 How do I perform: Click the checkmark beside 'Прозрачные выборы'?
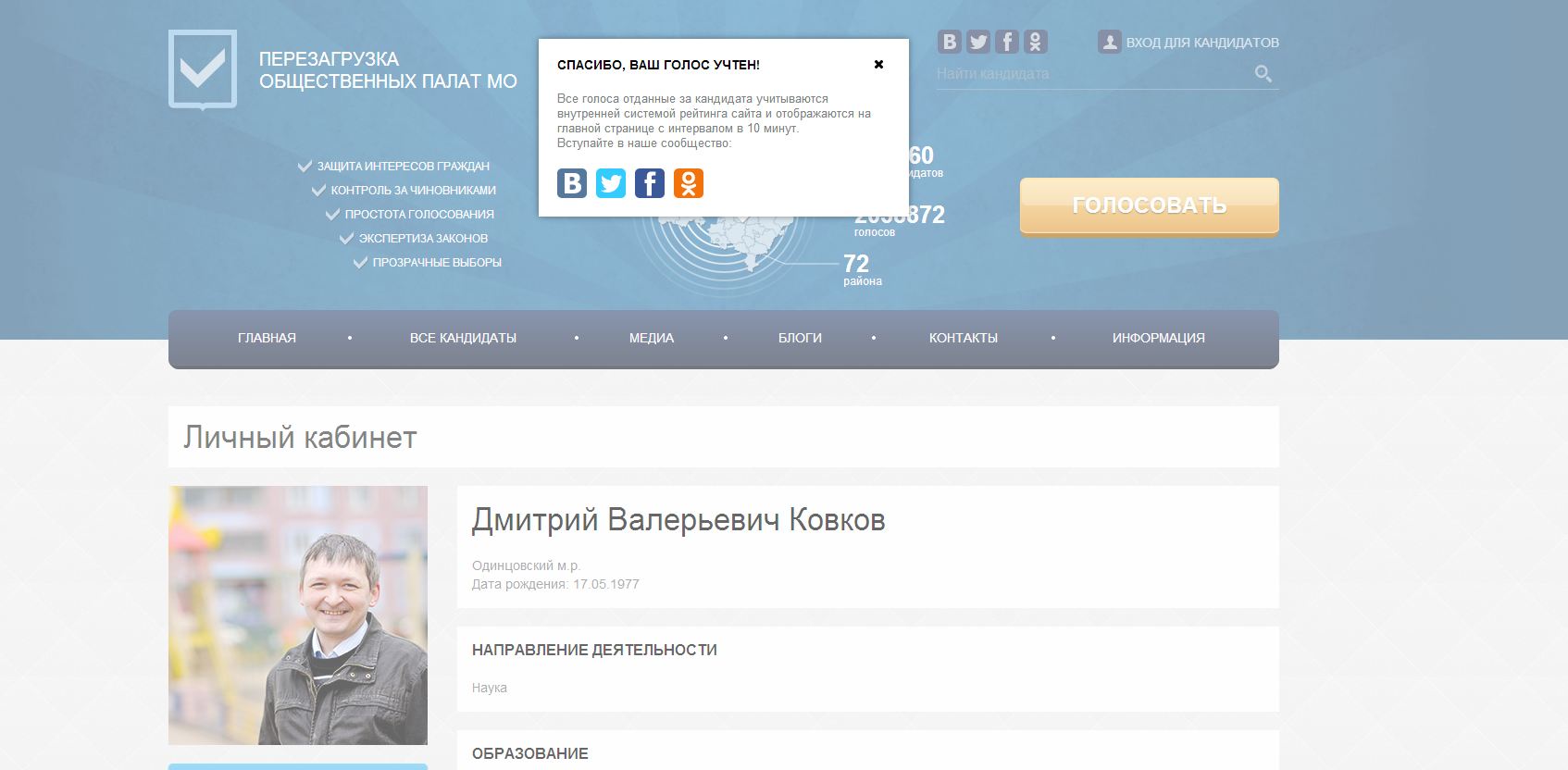pyautogui.click(x=360, y=263)
